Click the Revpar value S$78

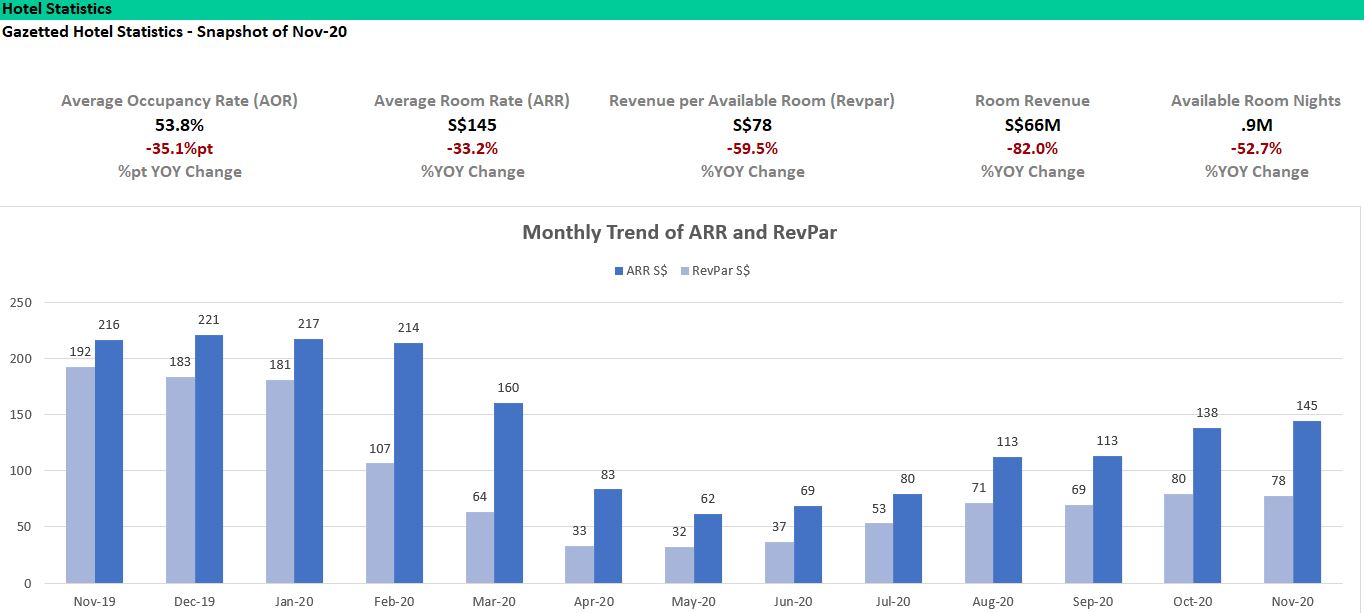point(752,125)
